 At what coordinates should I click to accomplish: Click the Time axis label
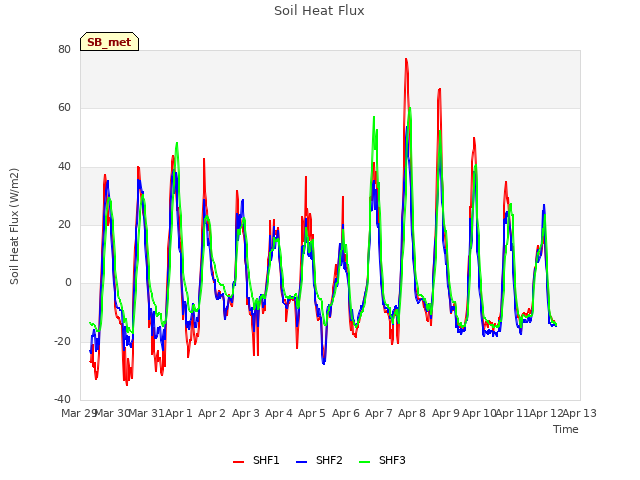pyautogui.click(x=566, y=429)
